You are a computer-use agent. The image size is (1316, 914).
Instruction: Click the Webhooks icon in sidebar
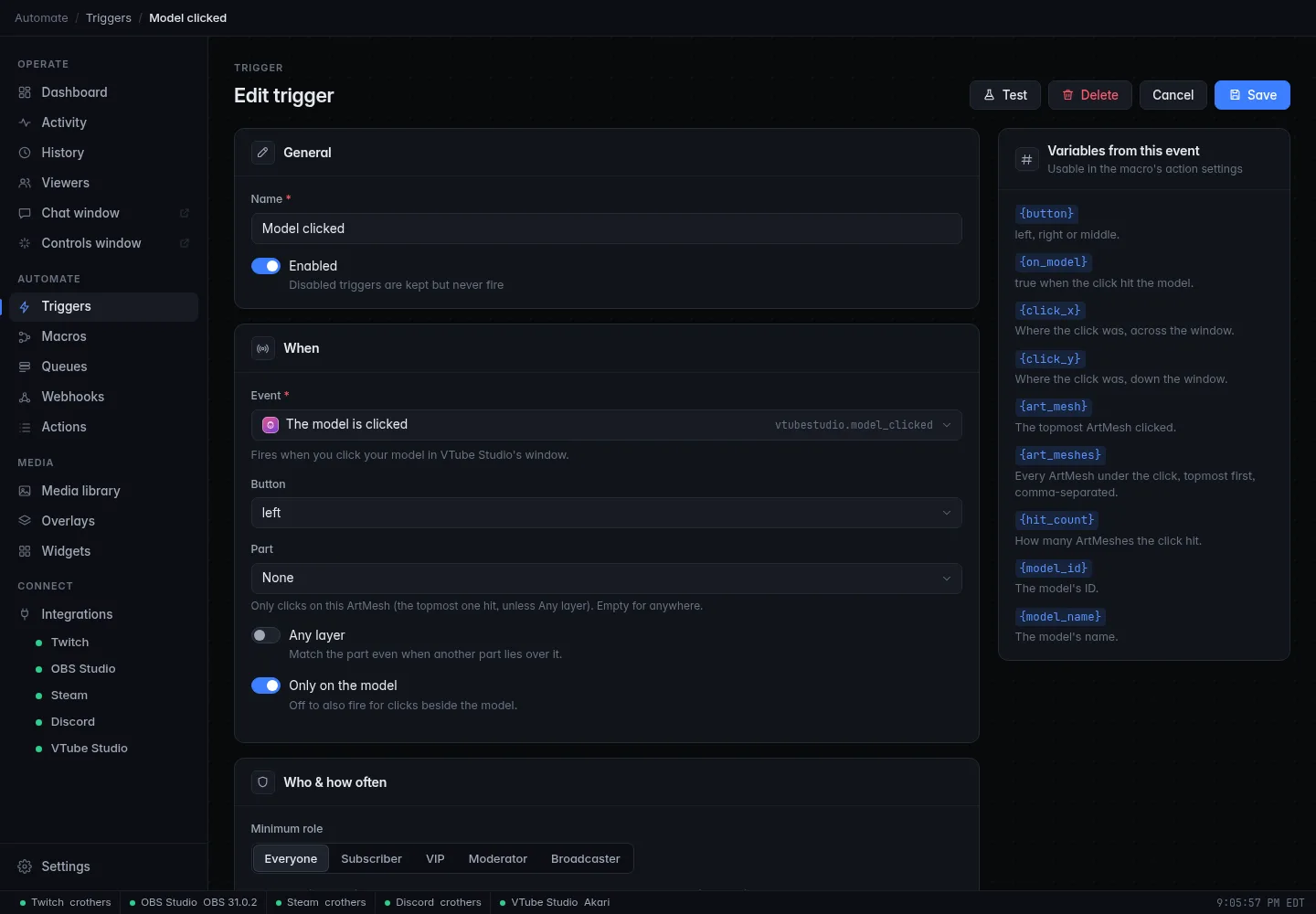coord(25,397)
